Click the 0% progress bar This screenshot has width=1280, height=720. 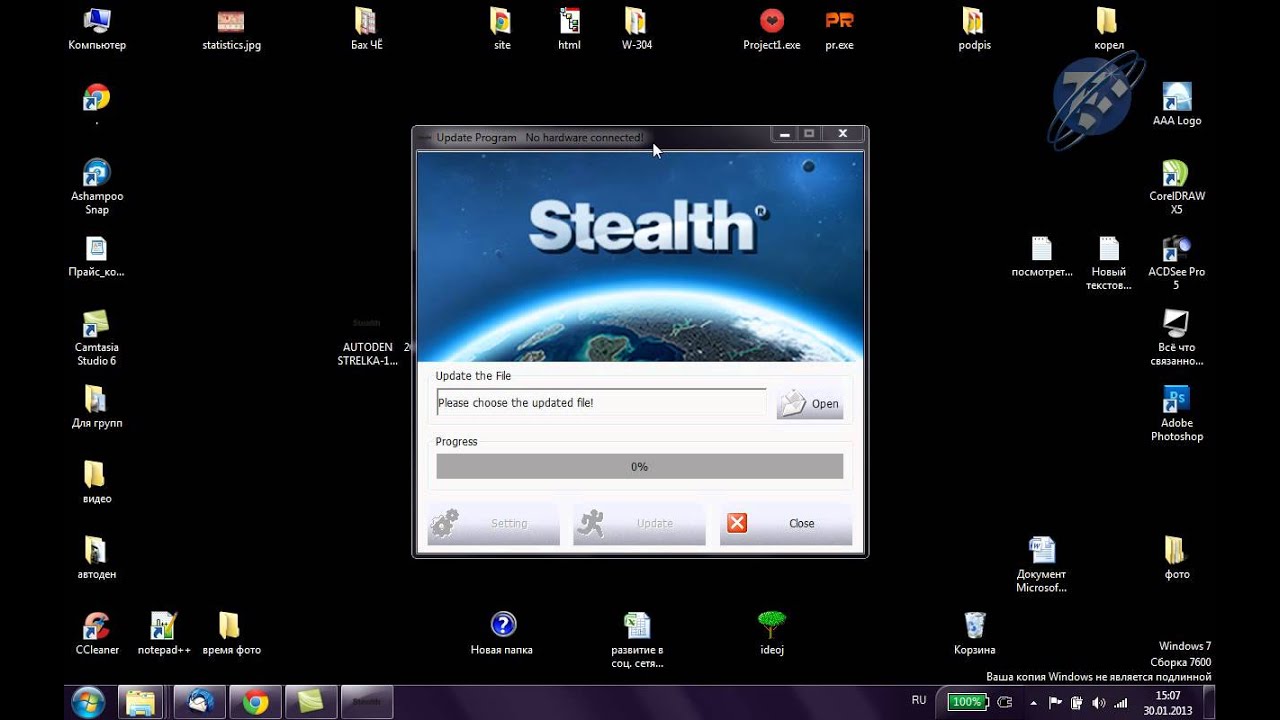(640, 466)
